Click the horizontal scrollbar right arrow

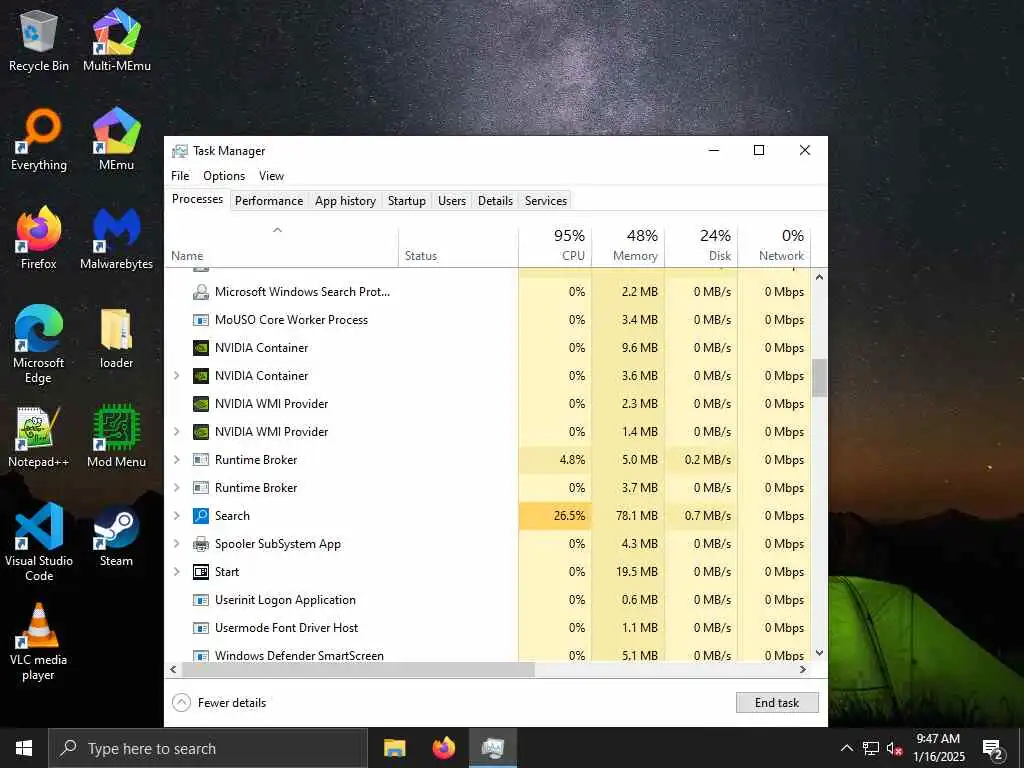point(803,669)
